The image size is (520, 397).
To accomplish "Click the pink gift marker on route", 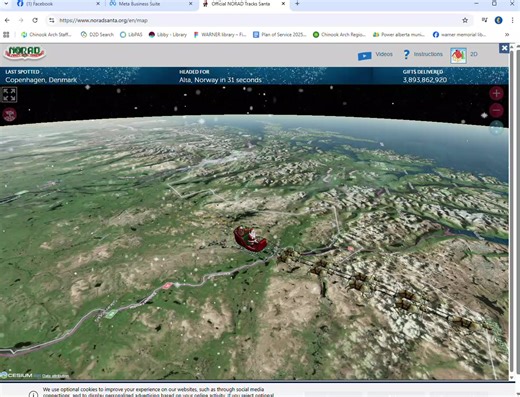I will point(167,285).
